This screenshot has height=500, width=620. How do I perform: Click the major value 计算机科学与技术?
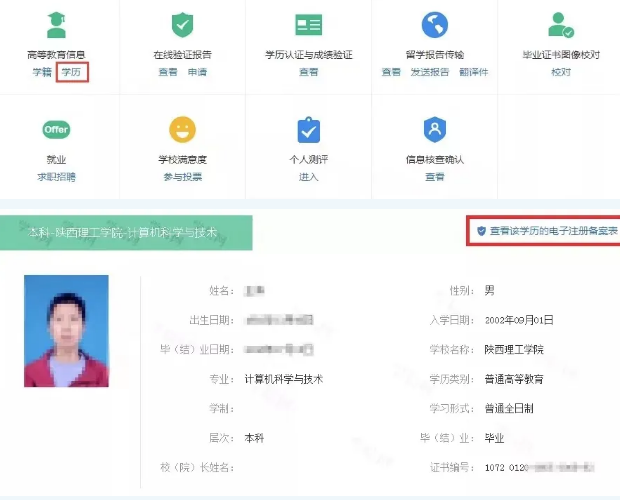pyautogui.click(x=284, y=379)
